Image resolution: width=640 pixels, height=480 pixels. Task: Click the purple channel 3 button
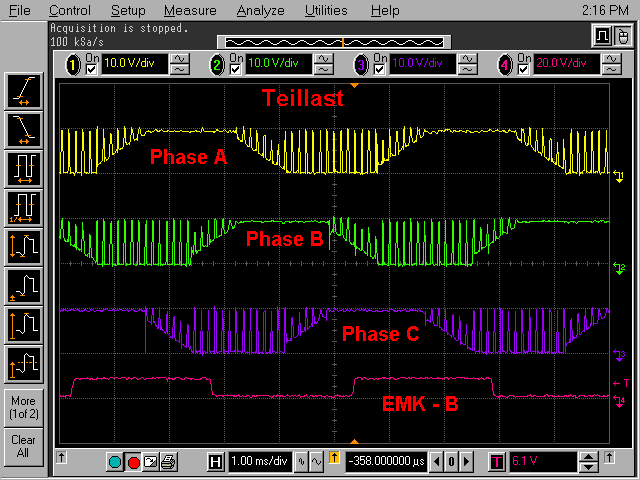(361, 65)
